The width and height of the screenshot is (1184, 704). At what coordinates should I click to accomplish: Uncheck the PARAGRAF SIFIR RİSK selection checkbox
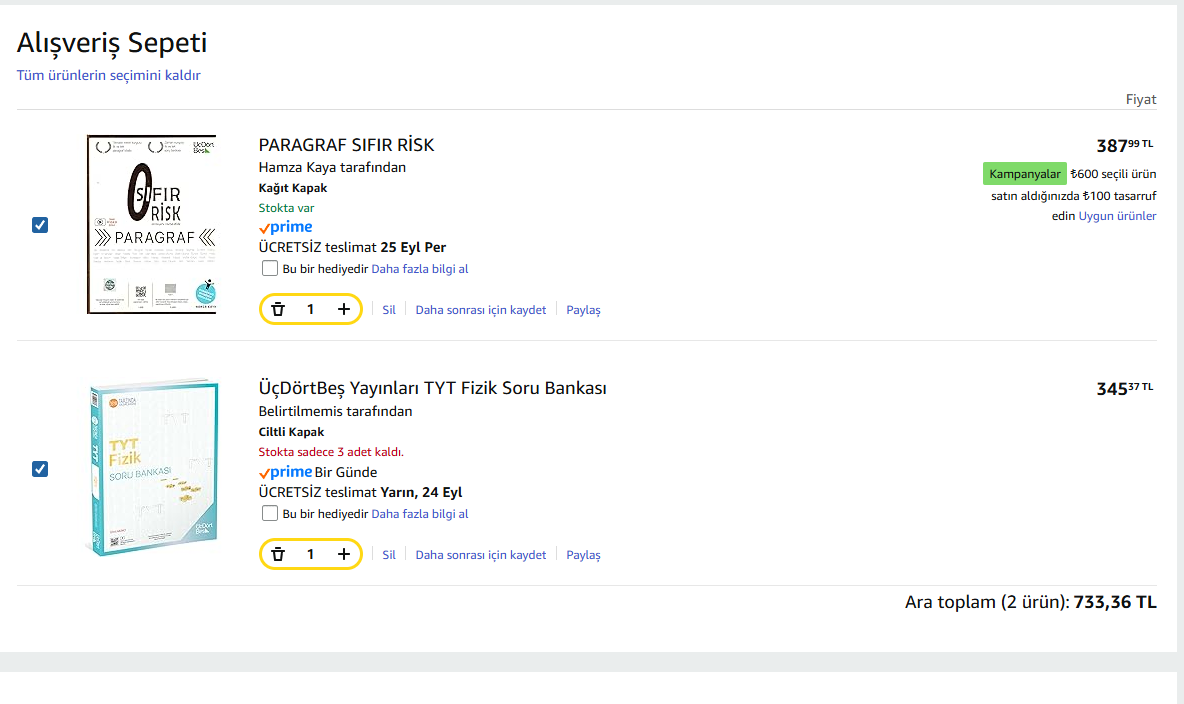point(40,225)
